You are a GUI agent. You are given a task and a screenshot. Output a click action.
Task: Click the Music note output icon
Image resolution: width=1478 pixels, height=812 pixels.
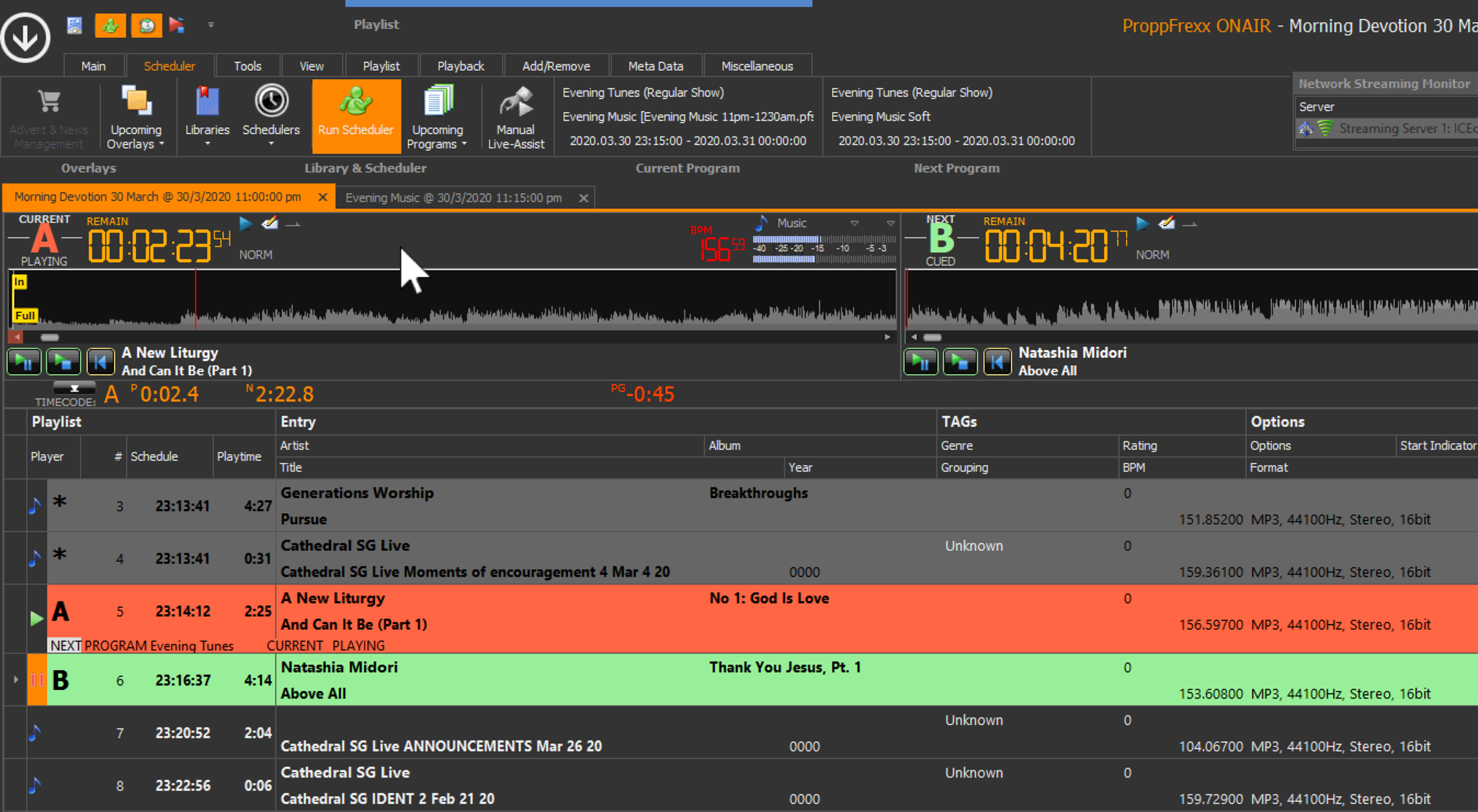tap(762, 223)
